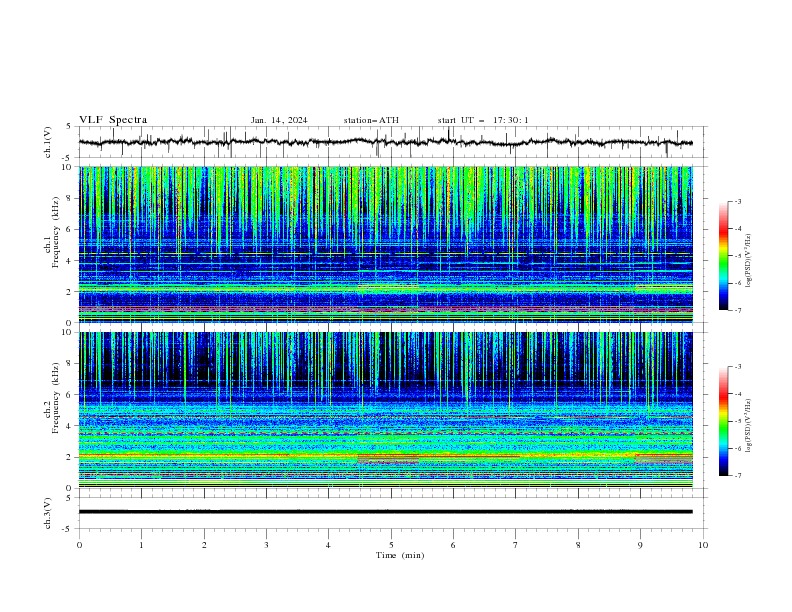Click the ch.2 "Frequency (kHz)" axis label

(x=56, y=398)
